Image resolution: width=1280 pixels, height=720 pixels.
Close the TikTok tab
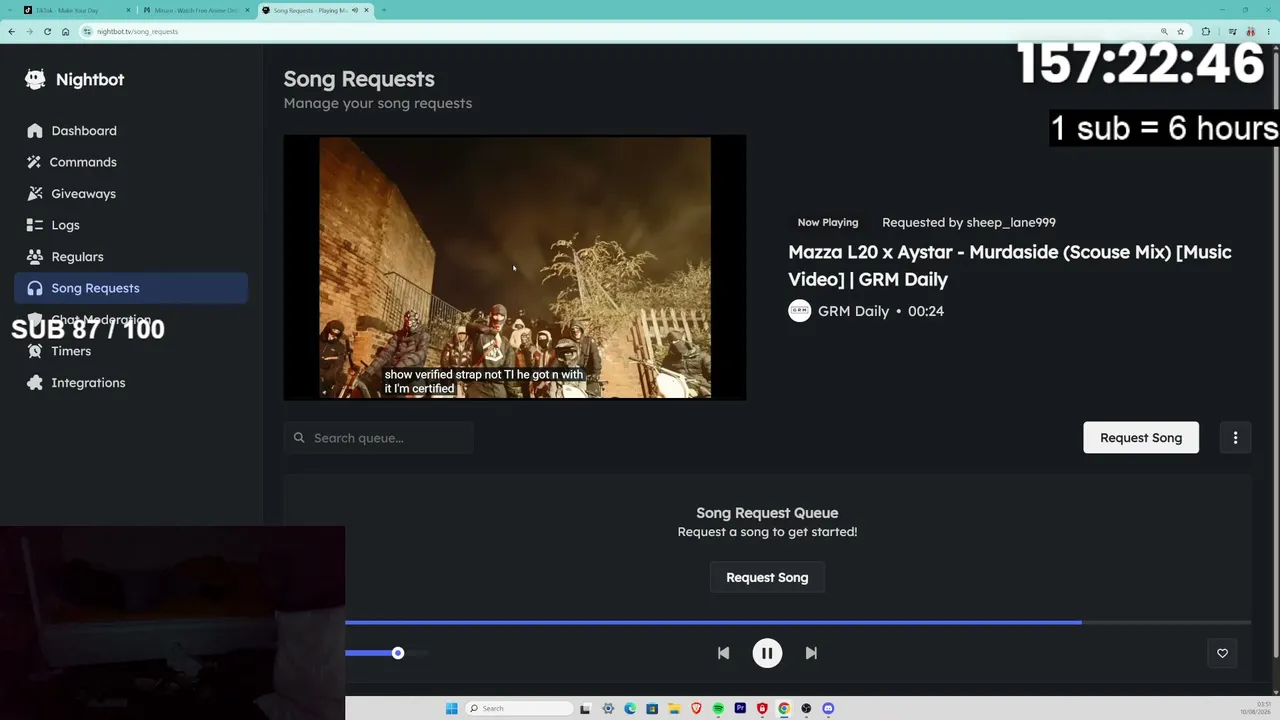click(x=128, y=10)
